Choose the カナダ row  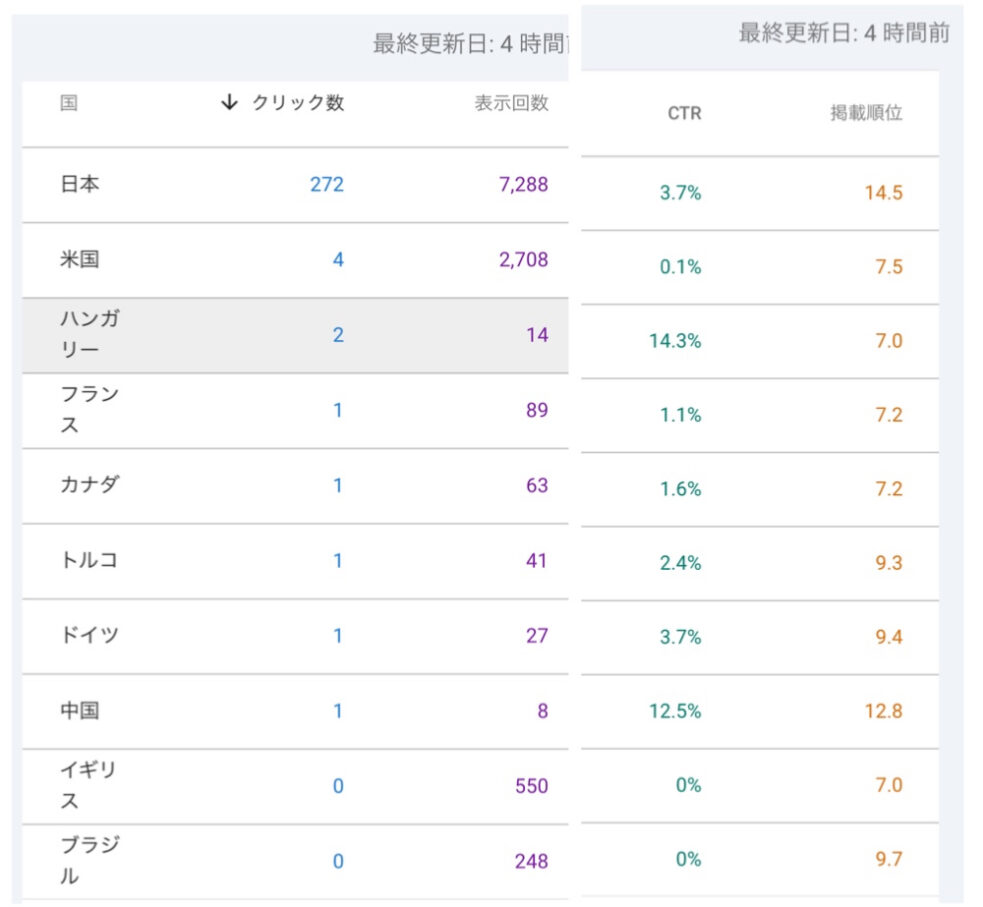pos(89,485)
